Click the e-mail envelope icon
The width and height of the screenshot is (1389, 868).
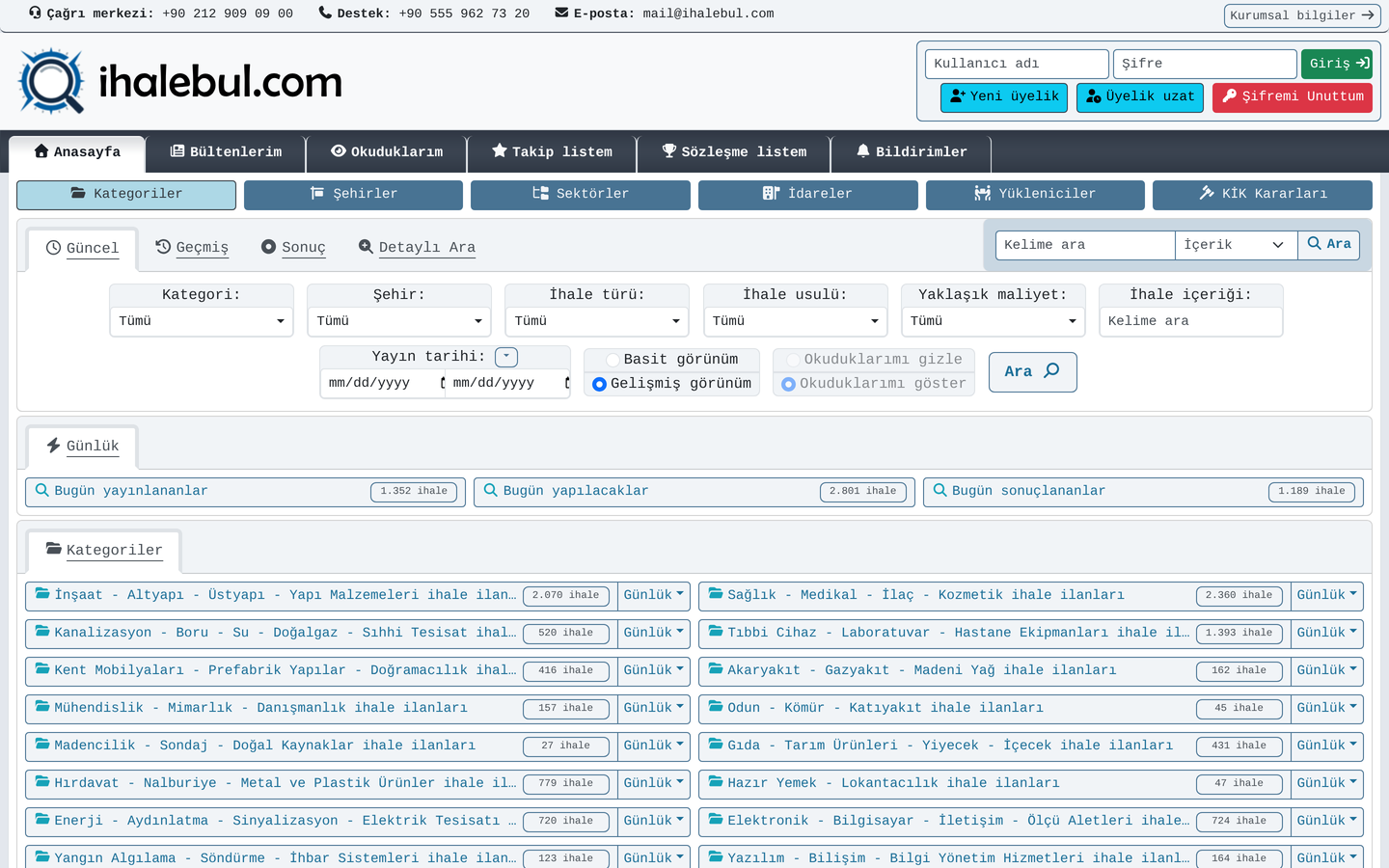561,14
